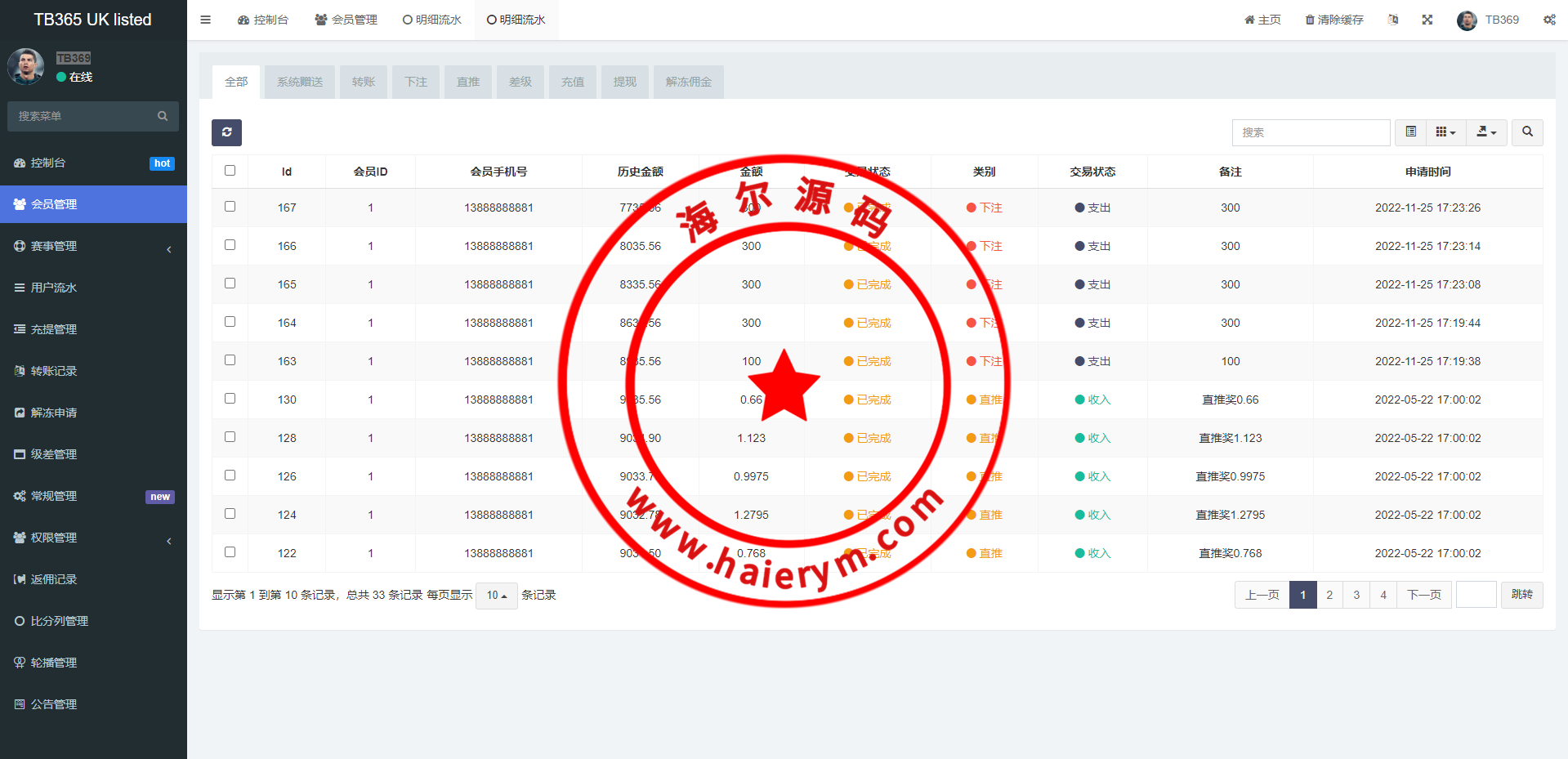Check the select-all checkbox in table header
Viewport: 1568px width, 759px height.
tap(230, 171)
